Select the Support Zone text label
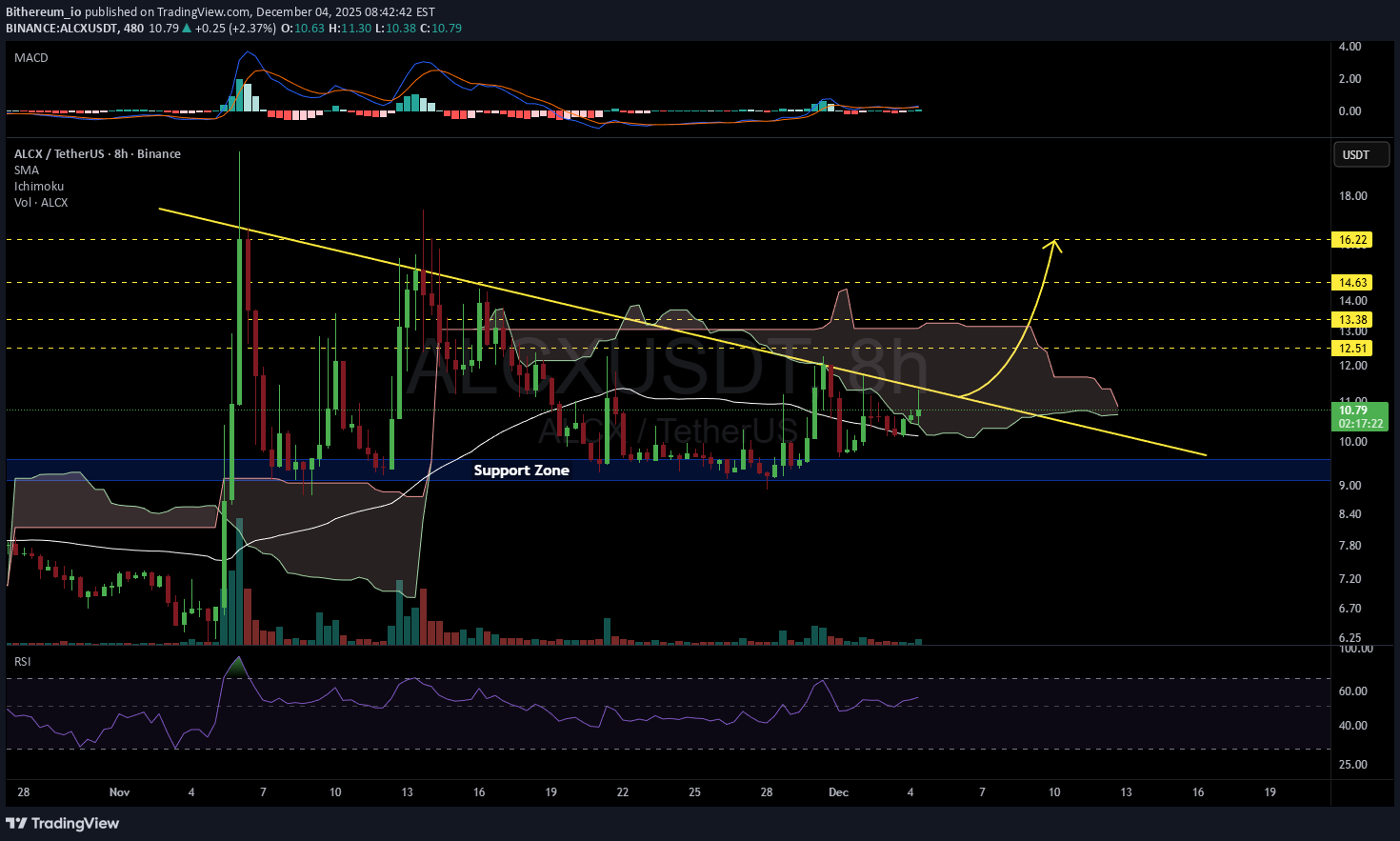The image size is (1400, 841). [x=521, y=471]
